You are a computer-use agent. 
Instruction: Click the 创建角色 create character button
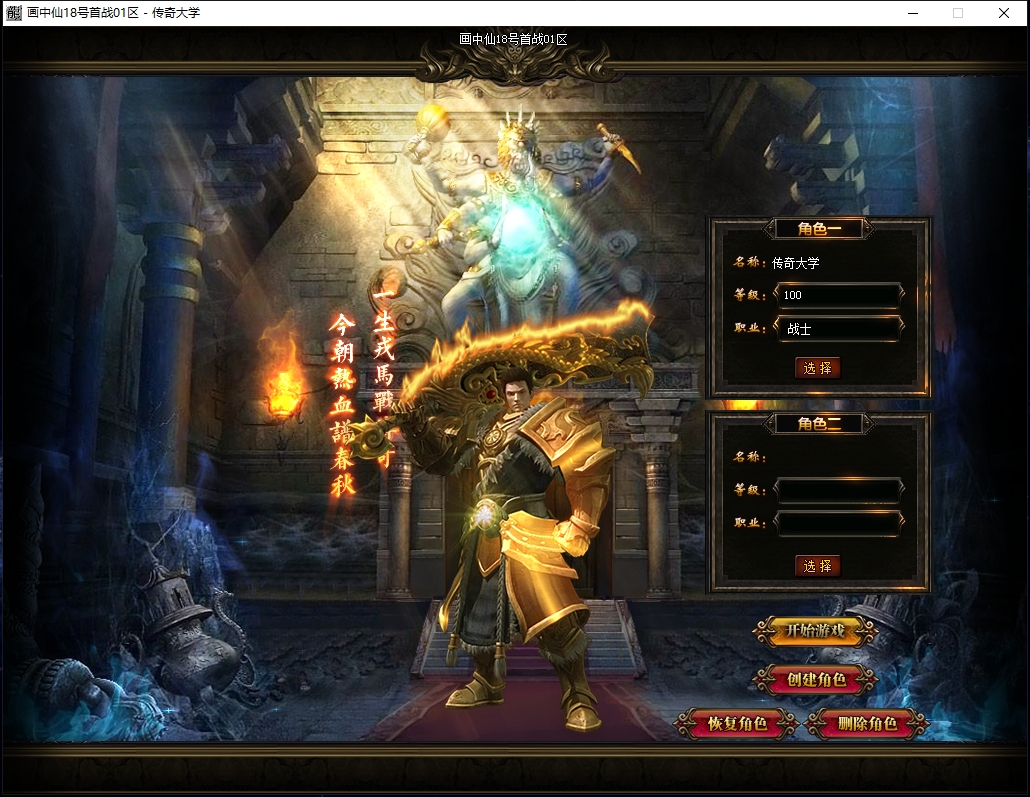pyautogui.click(x=815, y=679)
